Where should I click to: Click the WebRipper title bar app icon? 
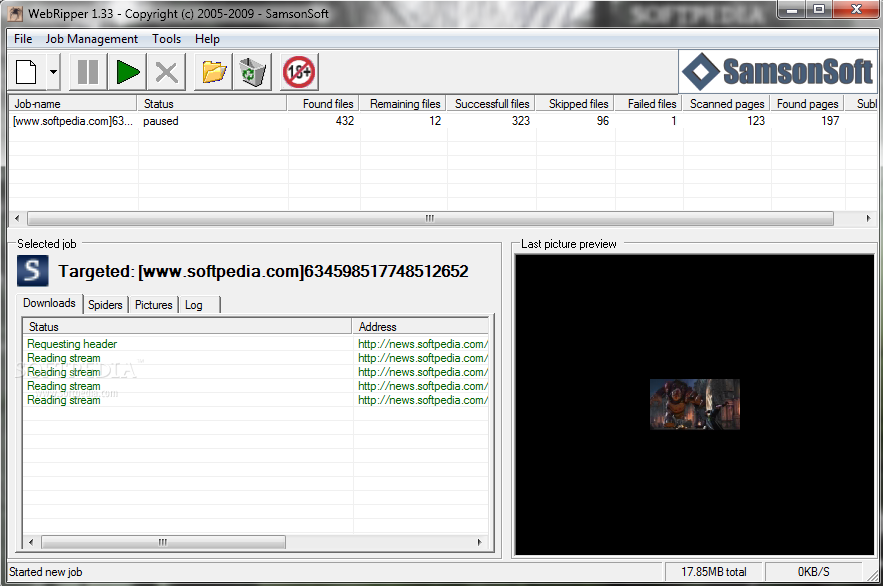[16, 13]
